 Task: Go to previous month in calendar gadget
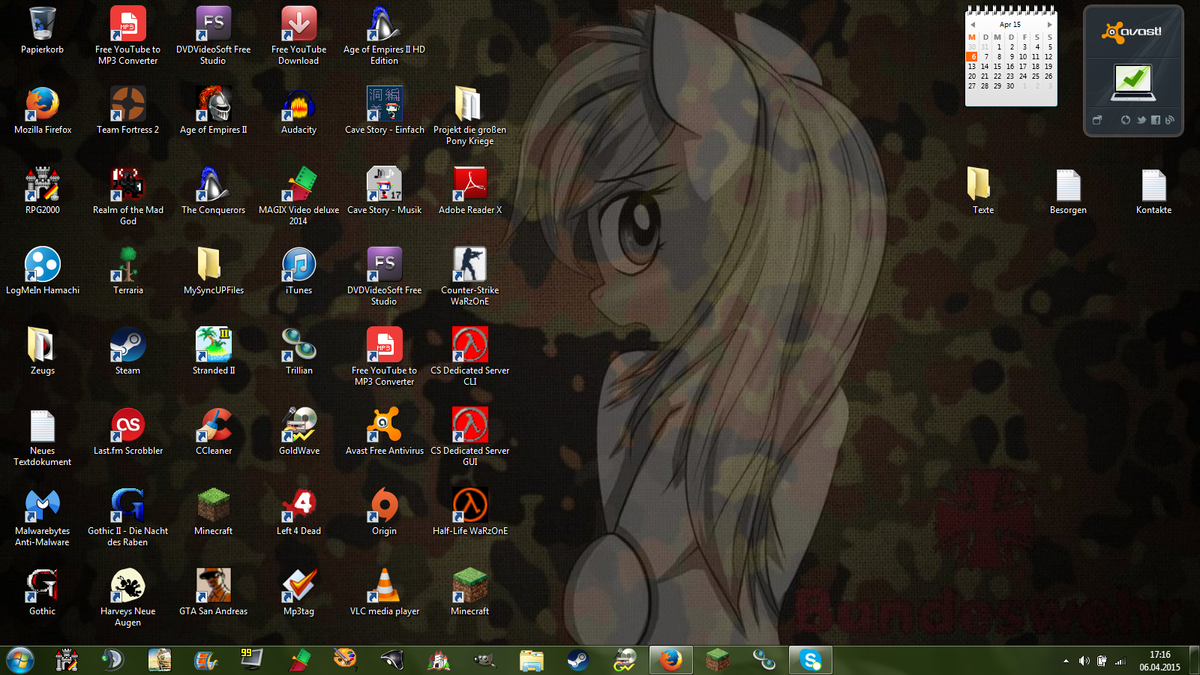tap(971, 24)
